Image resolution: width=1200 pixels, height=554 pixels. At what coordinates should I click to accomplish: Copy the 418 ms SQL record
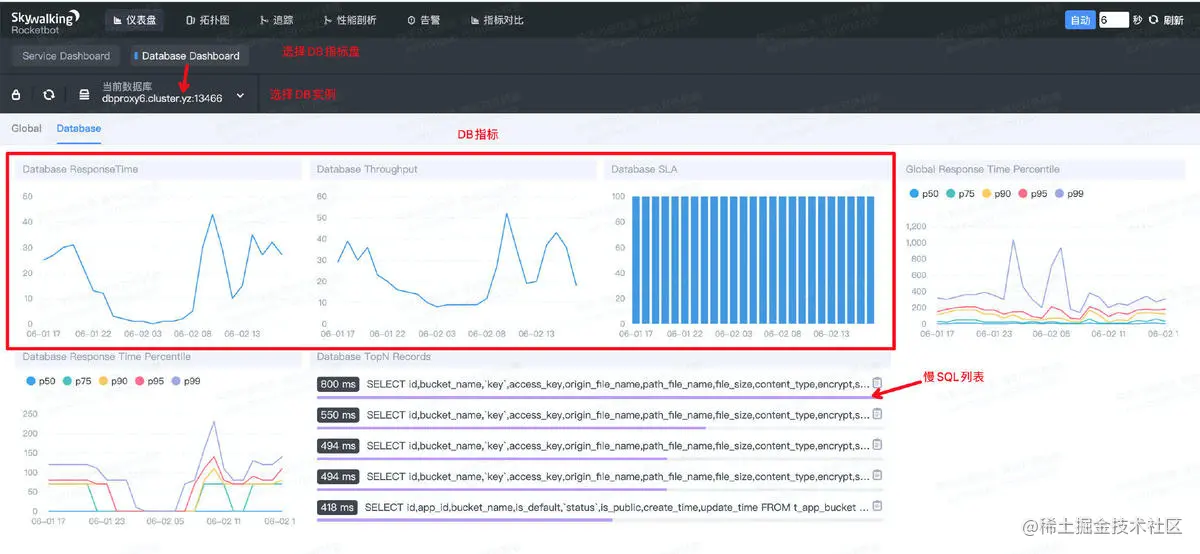tap(877, 507)
